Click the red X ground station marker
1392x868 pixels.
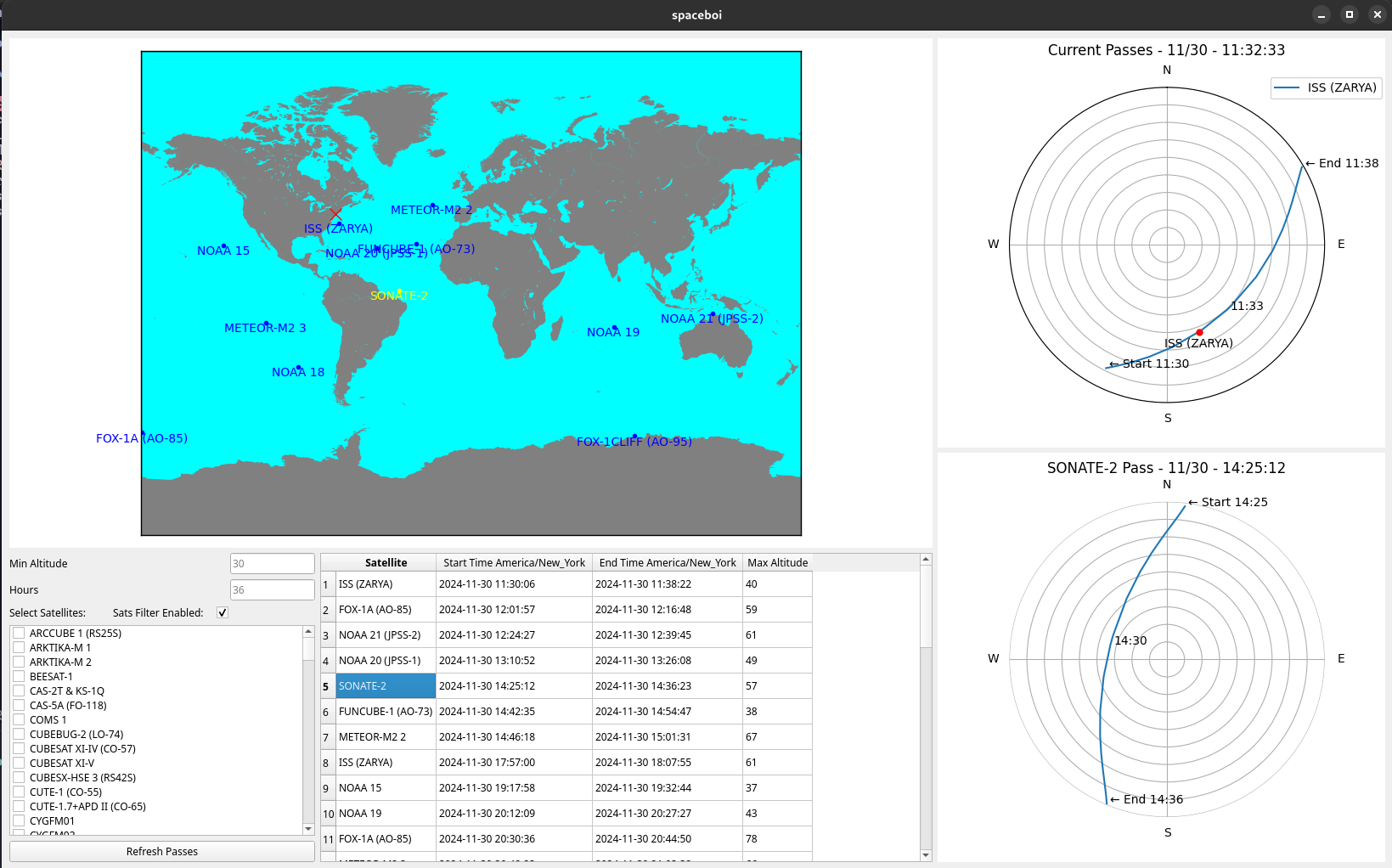pyautogui.click(x=335, y=215)
